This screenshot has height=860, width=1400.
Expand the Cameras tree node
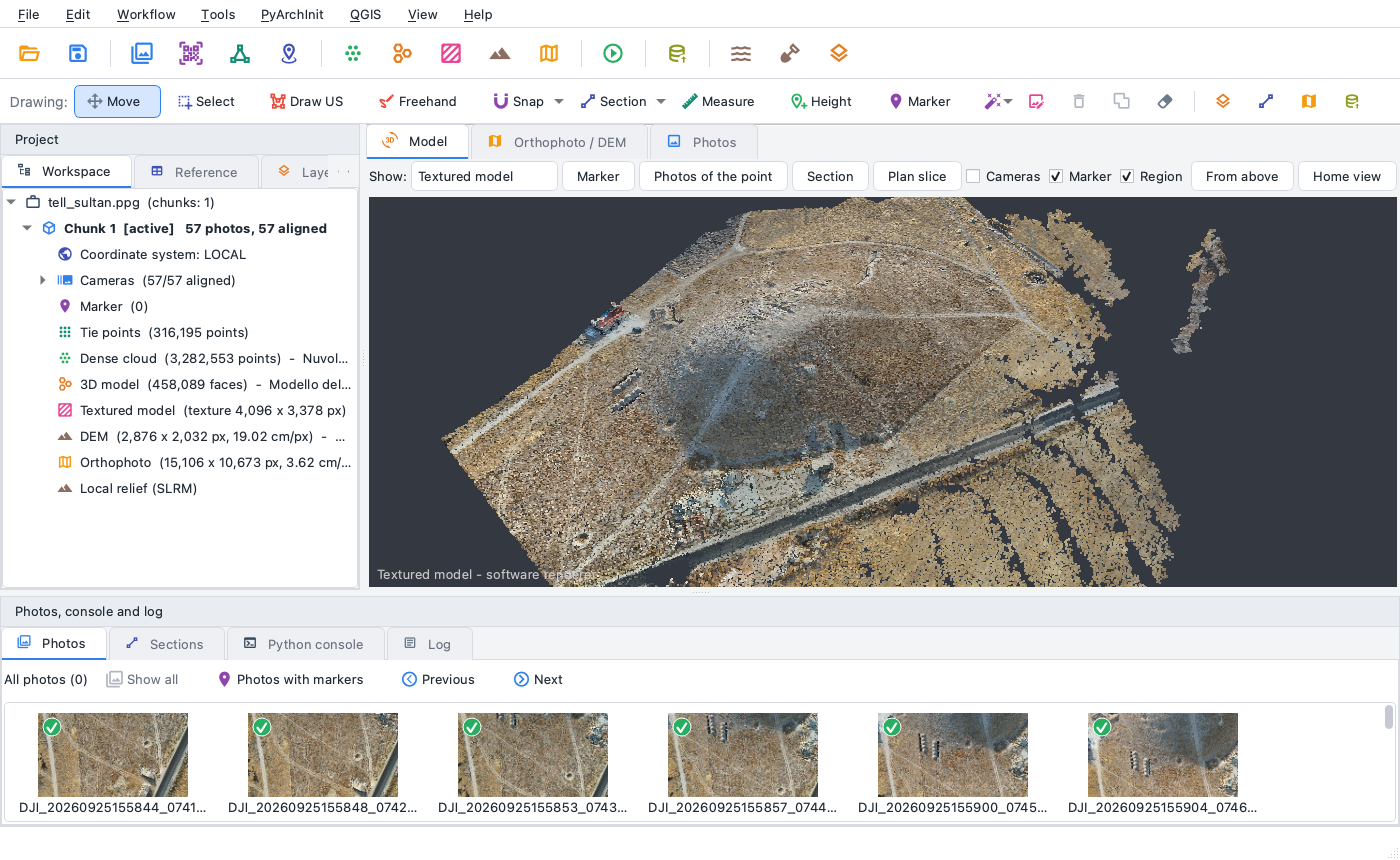click(43, 280)
